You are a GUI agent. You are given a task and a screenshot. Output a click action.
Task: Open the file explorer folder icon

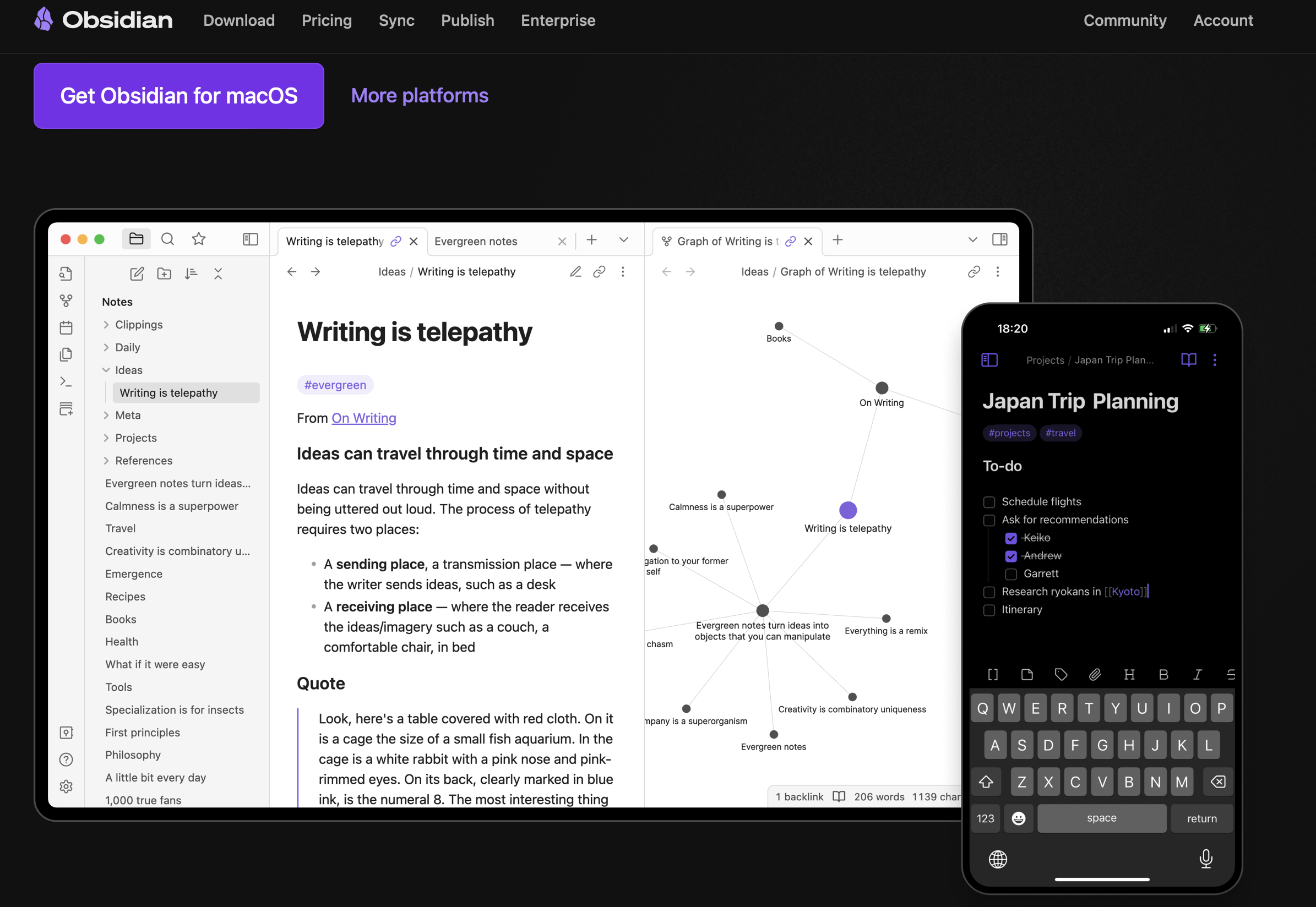coord(136,239)
